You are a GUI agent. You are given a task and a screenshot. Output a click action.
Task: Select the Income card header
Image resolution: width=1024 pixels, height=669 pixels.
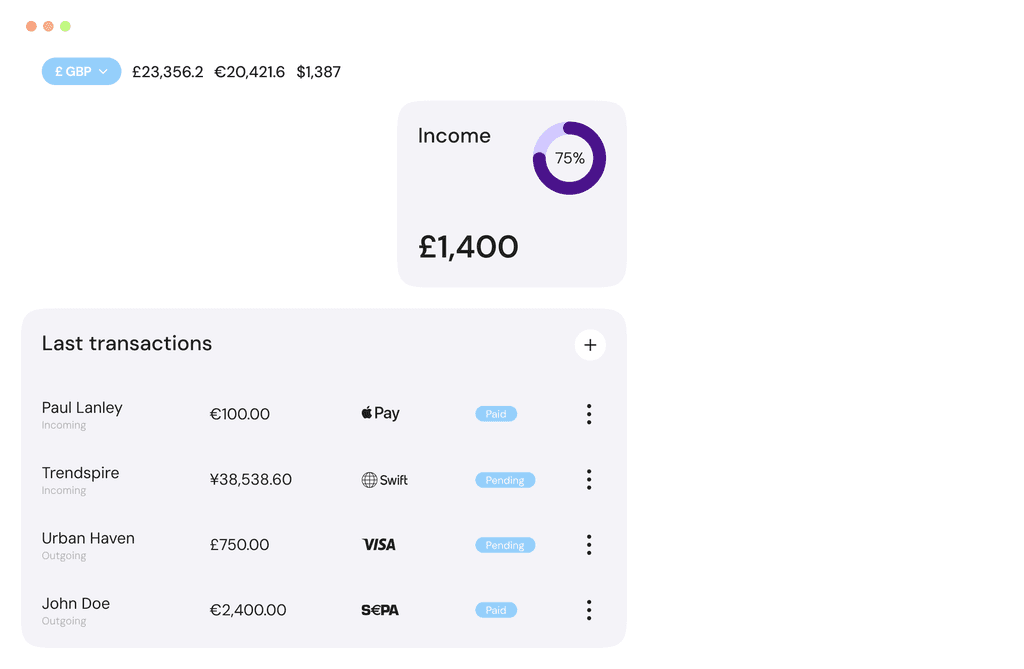(x=454, y=135)
